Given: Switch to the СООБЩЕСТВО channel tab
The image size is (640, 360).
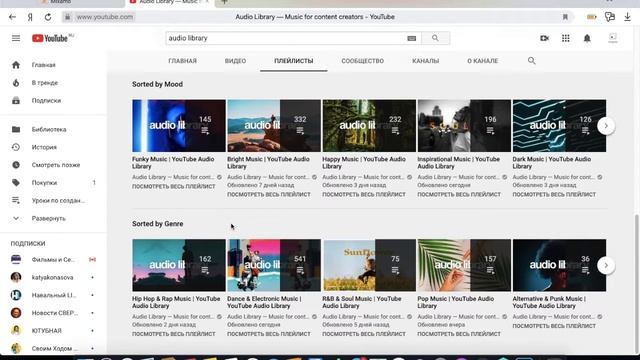Looking at the screenshot, I should (x=362, y=61).
